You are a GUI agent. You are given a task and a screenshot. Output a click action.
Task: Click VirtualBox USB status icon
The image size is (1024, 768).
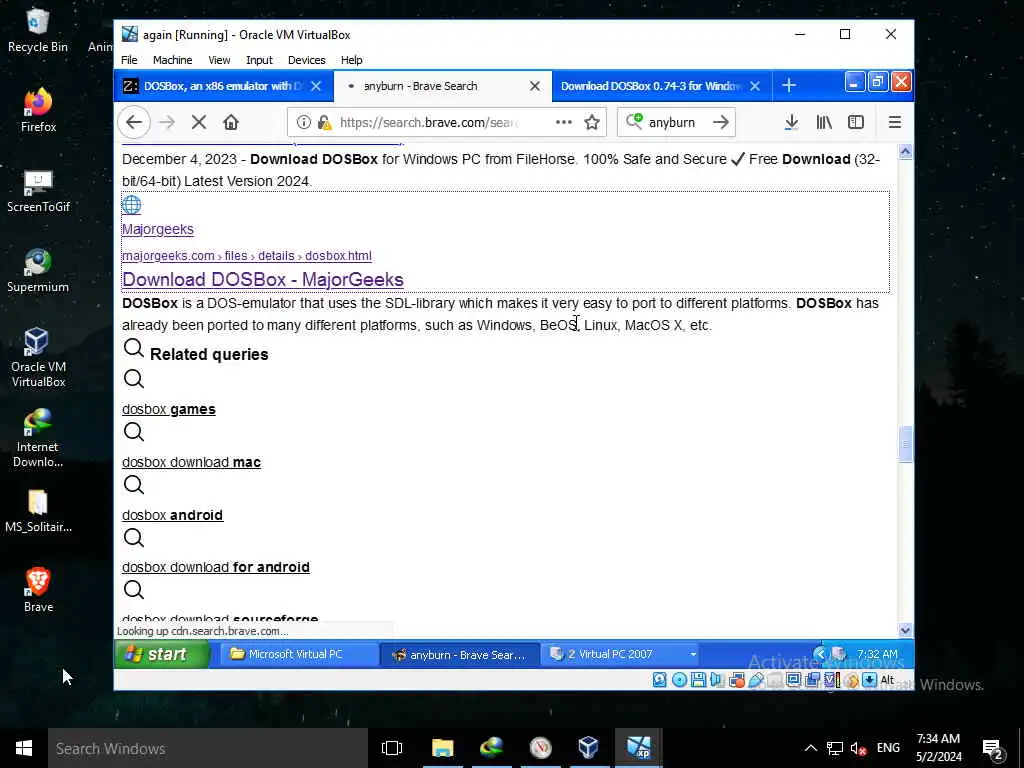pyautogui.click(x=756, y=680)
